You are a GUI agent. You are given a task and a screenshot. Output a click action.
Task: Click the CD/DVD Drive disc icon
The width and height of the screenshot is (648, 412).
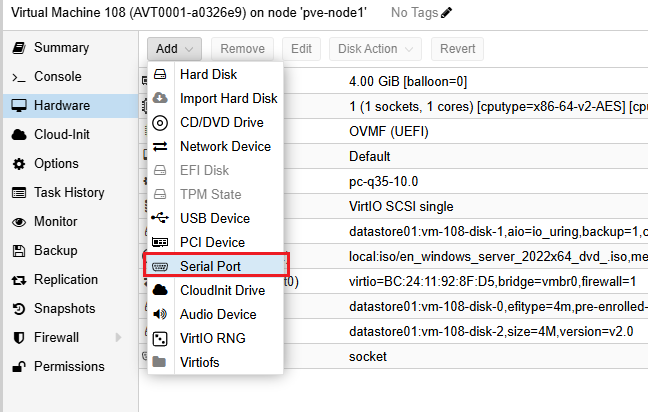[160, 123]
